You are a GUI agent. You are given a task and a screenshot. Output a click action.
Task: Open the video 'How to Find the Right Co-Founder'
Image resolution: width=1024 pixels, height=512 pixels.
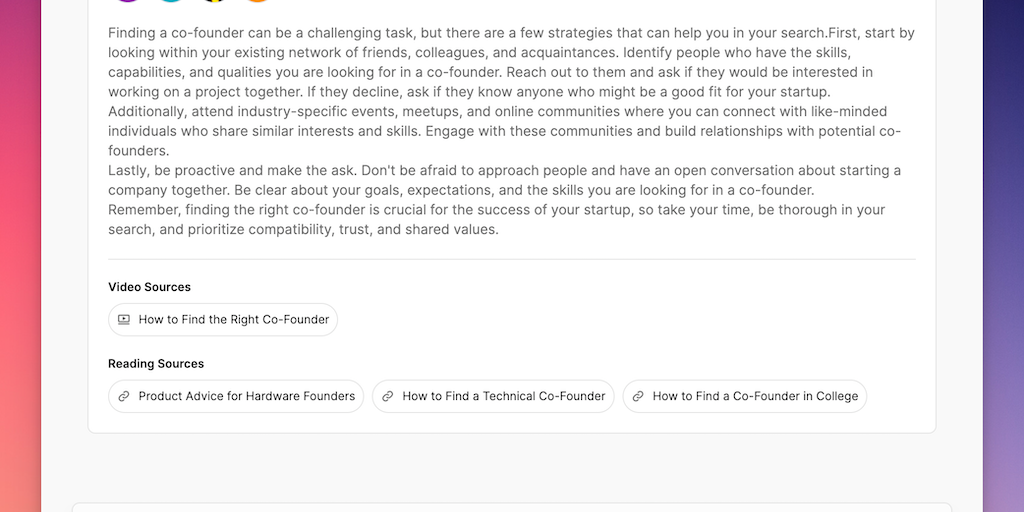pos(233,320)
